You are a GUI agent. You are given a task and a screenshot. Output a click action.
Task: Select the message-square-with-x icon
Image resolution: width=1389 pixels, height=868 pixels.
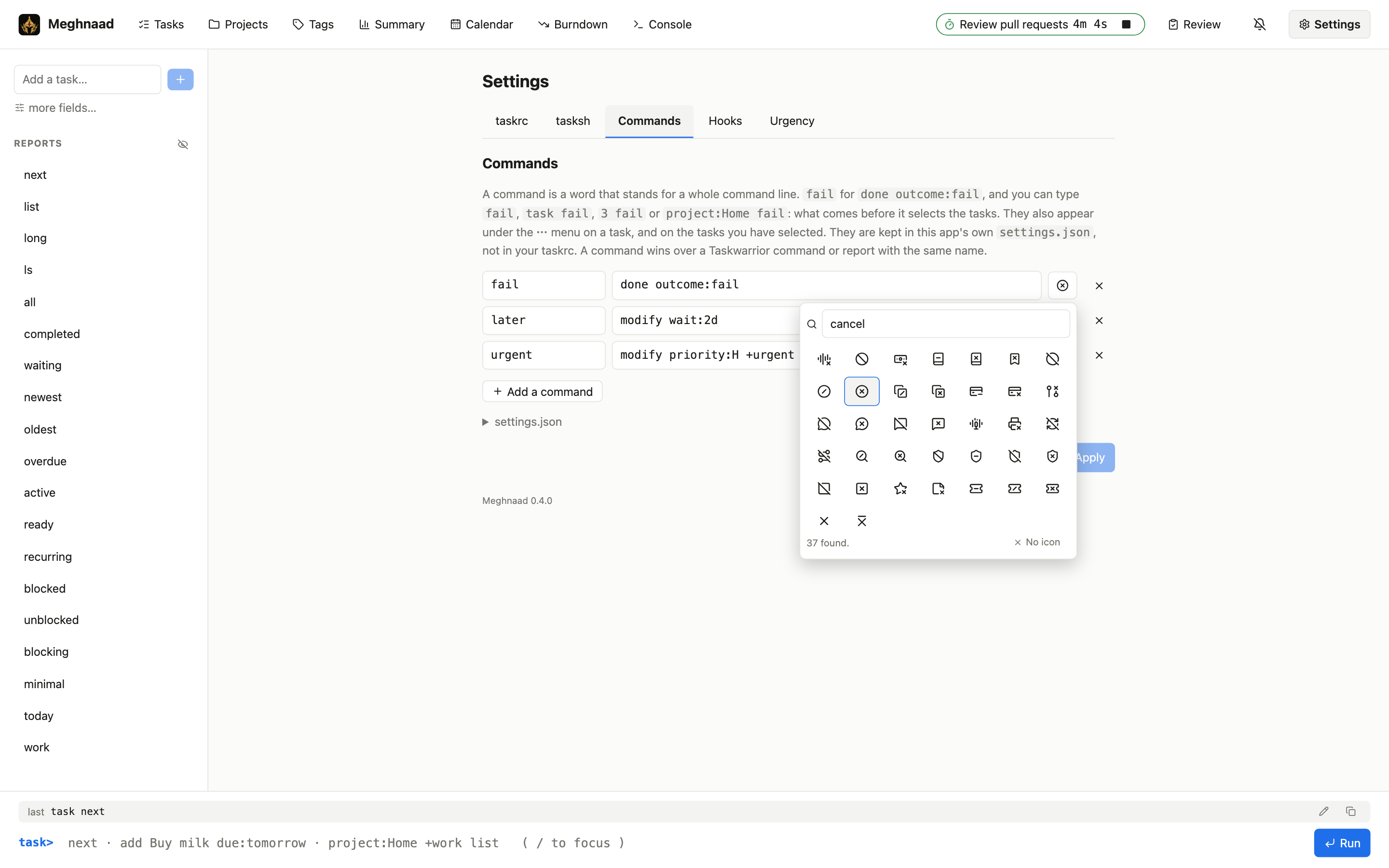tap(938, 424)
